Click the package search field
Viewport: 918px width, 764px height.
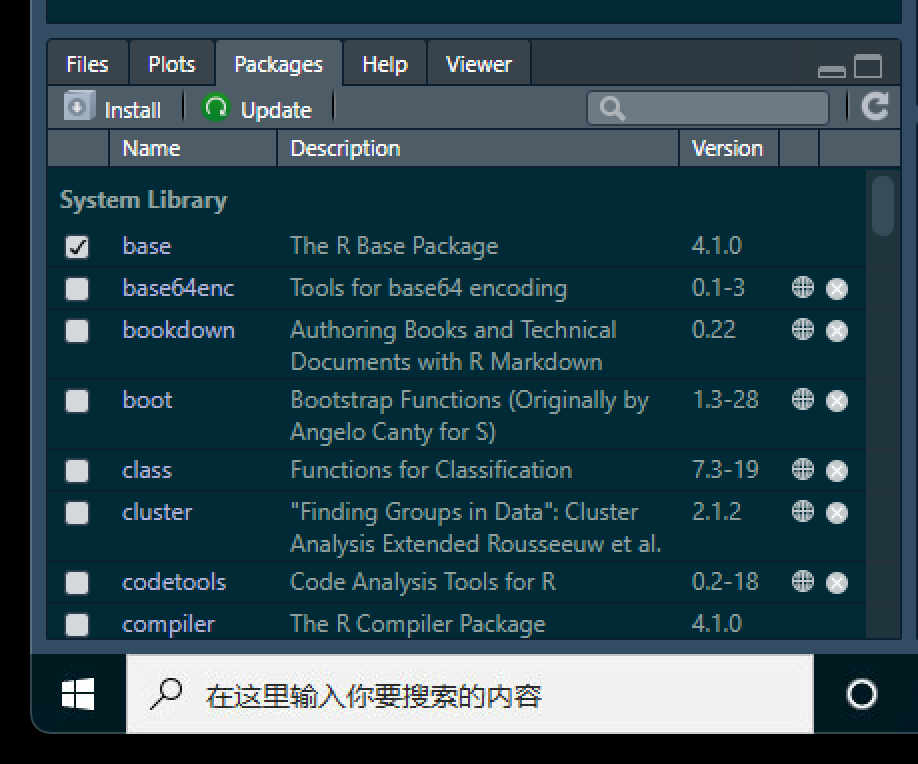click(708, 108)
